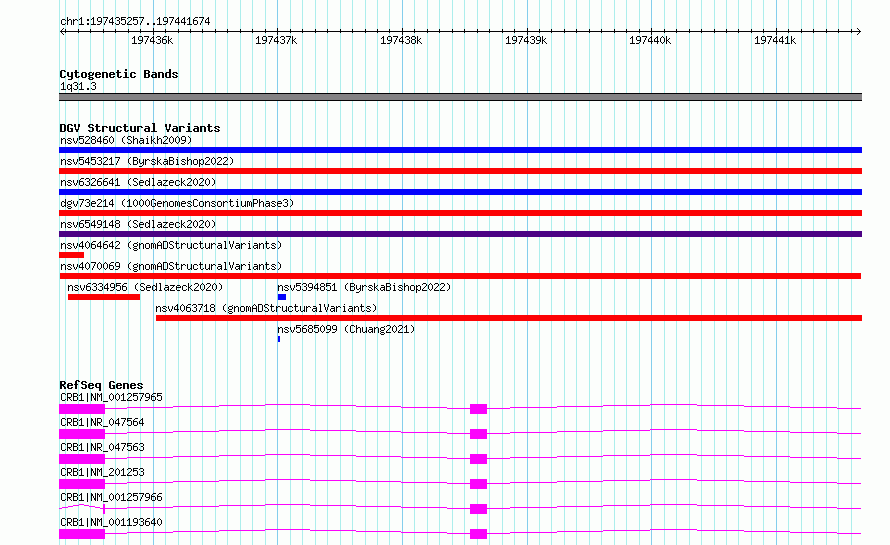
Task: Click the purple nsv6549148 (Sedlazeck2020) bar
Action: pyautogui.click(x=460, y=234)
